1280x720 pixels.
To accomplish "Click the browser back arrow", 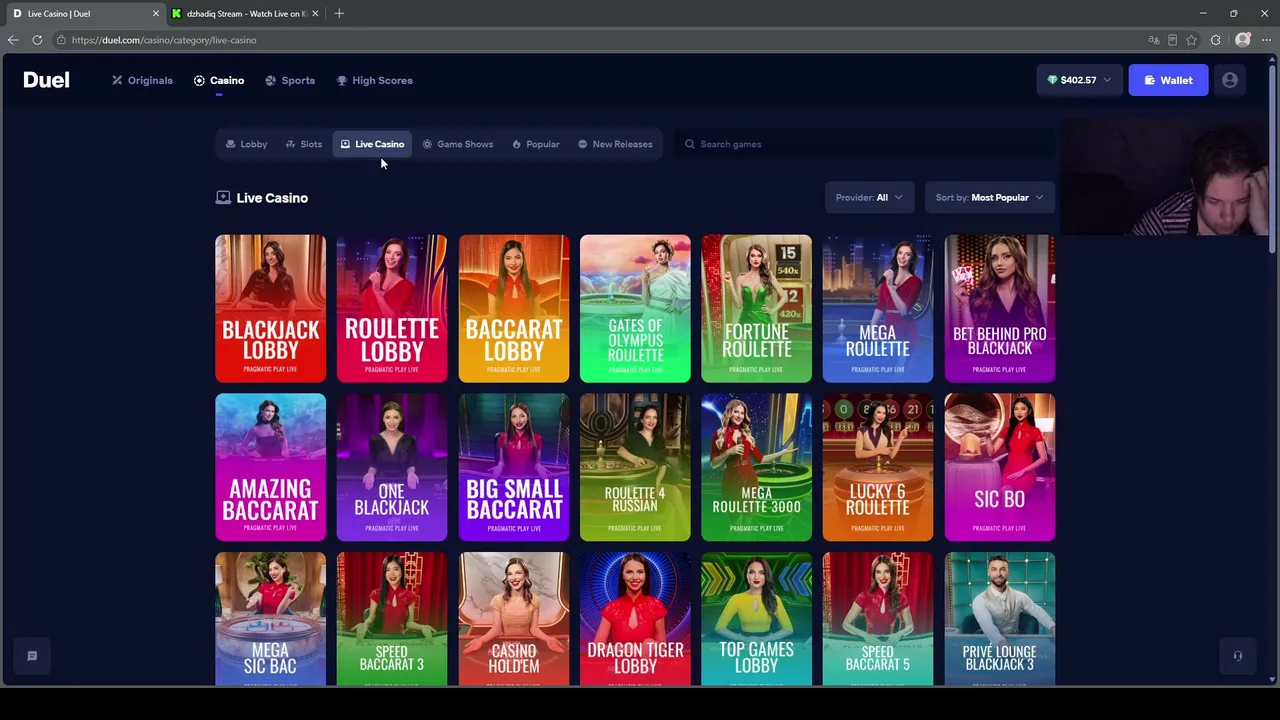I will (12, 40).
